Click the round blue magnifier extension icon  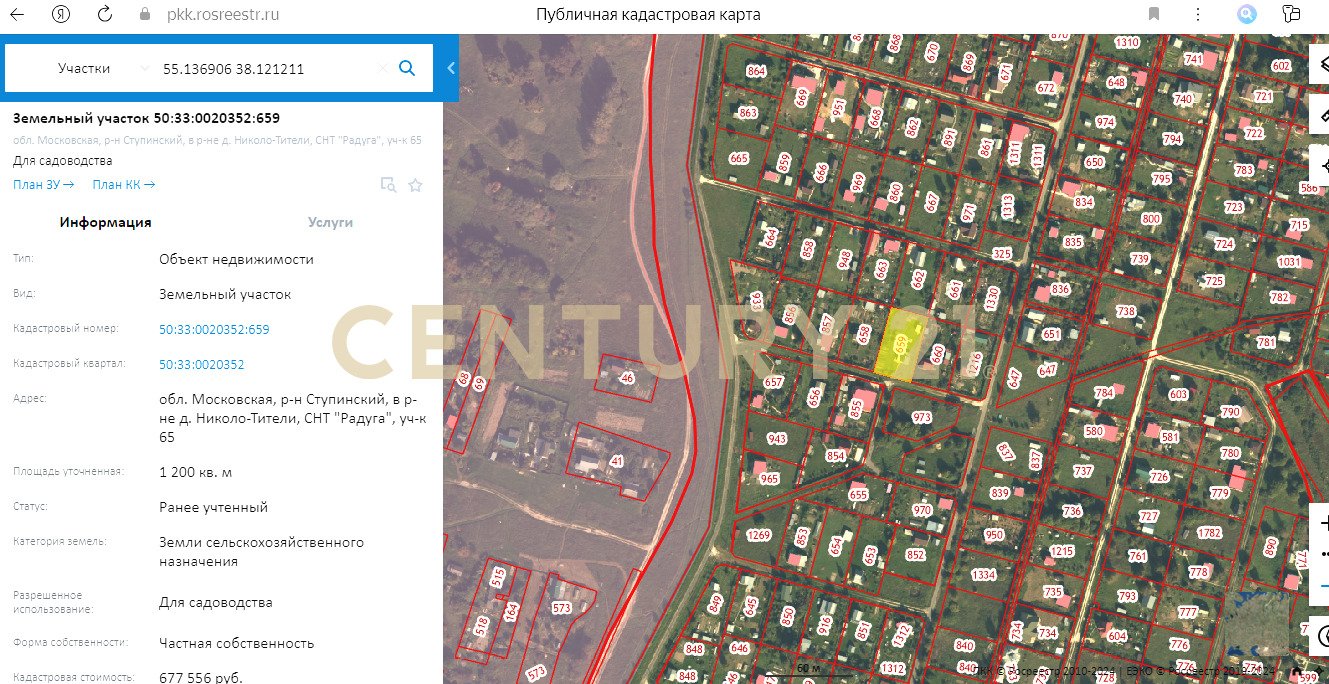click(1246, 14)
